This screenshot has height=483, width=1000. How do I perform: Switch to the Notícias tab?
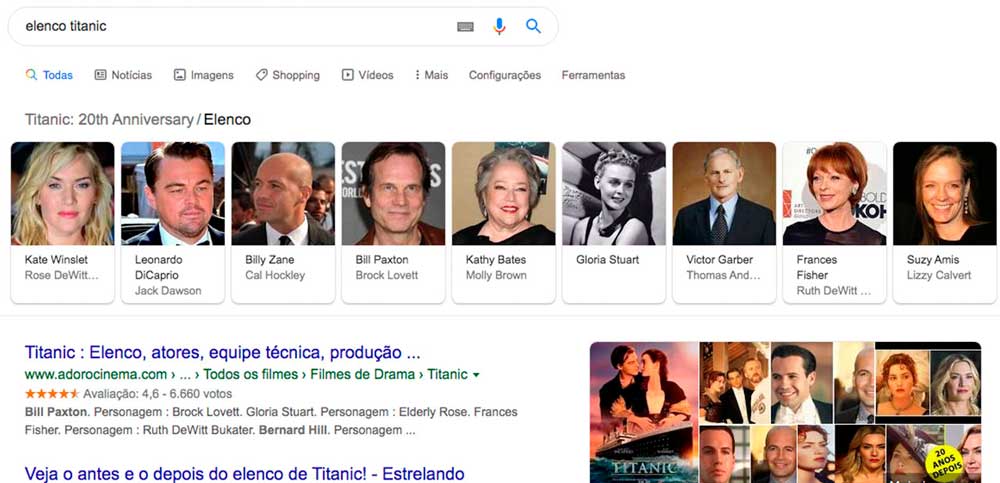123,75
